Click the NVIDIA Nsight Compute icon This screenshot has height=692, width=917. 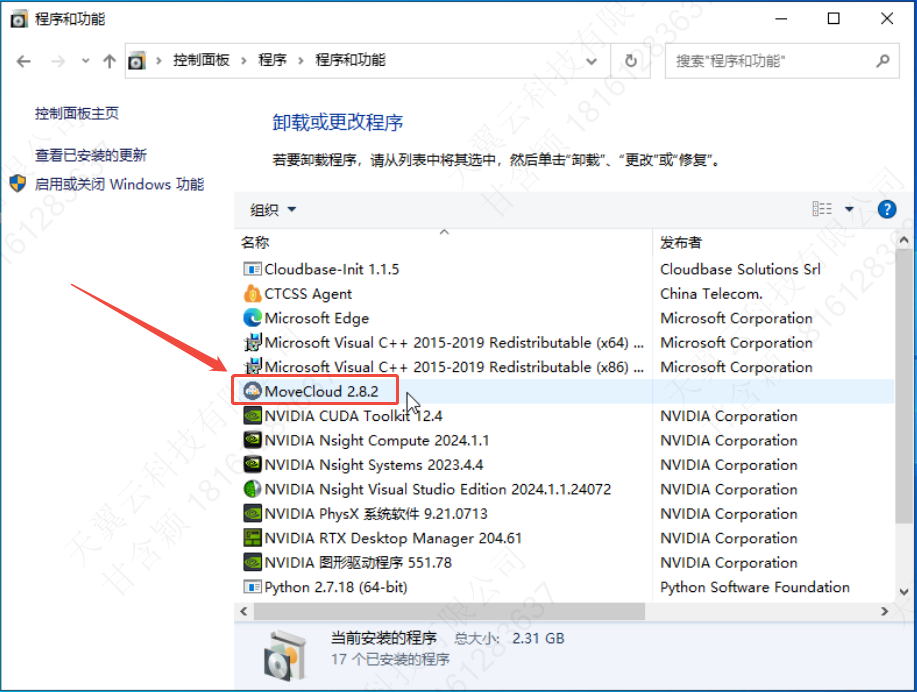[x=252, y=440]
